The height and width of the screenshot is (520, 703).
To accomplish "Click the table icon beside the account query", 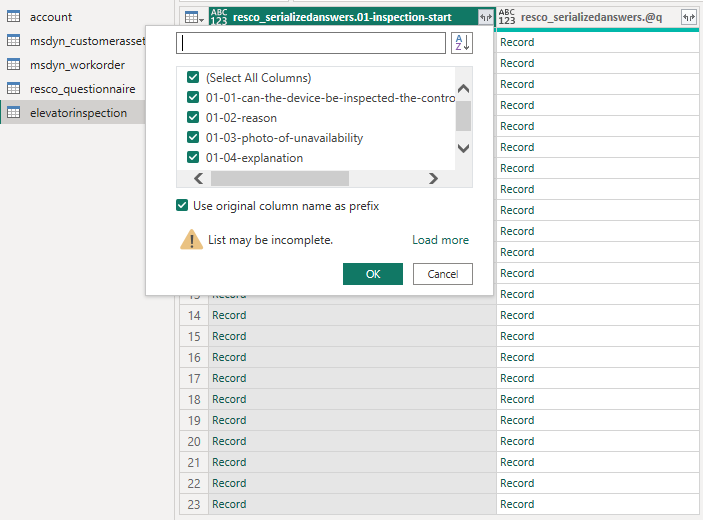I will (x=14, y=17).
